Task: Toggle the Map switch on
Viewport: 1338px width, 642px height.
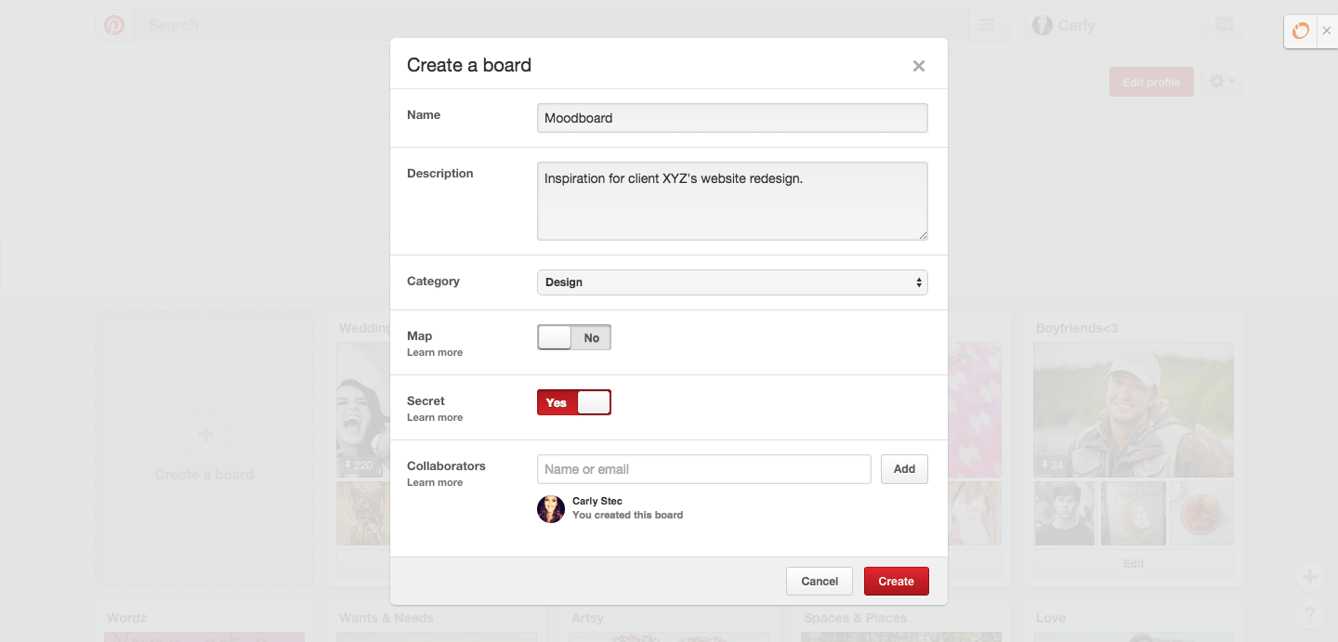Action: click(x=574, y=338)
